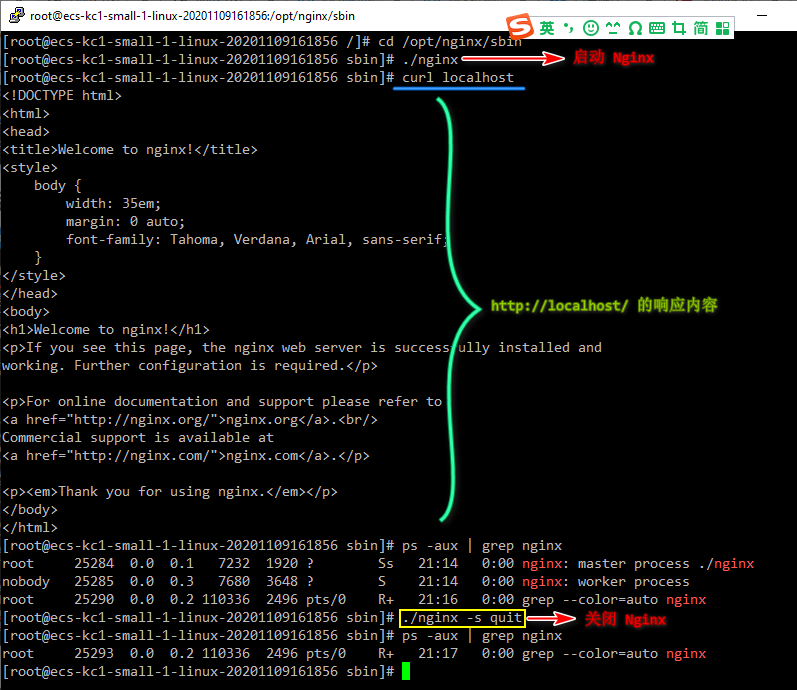Click the screenshot crop tool icon
Image resolution: width=797 pixels, height=690 pixels.
[x=679, y=28]
